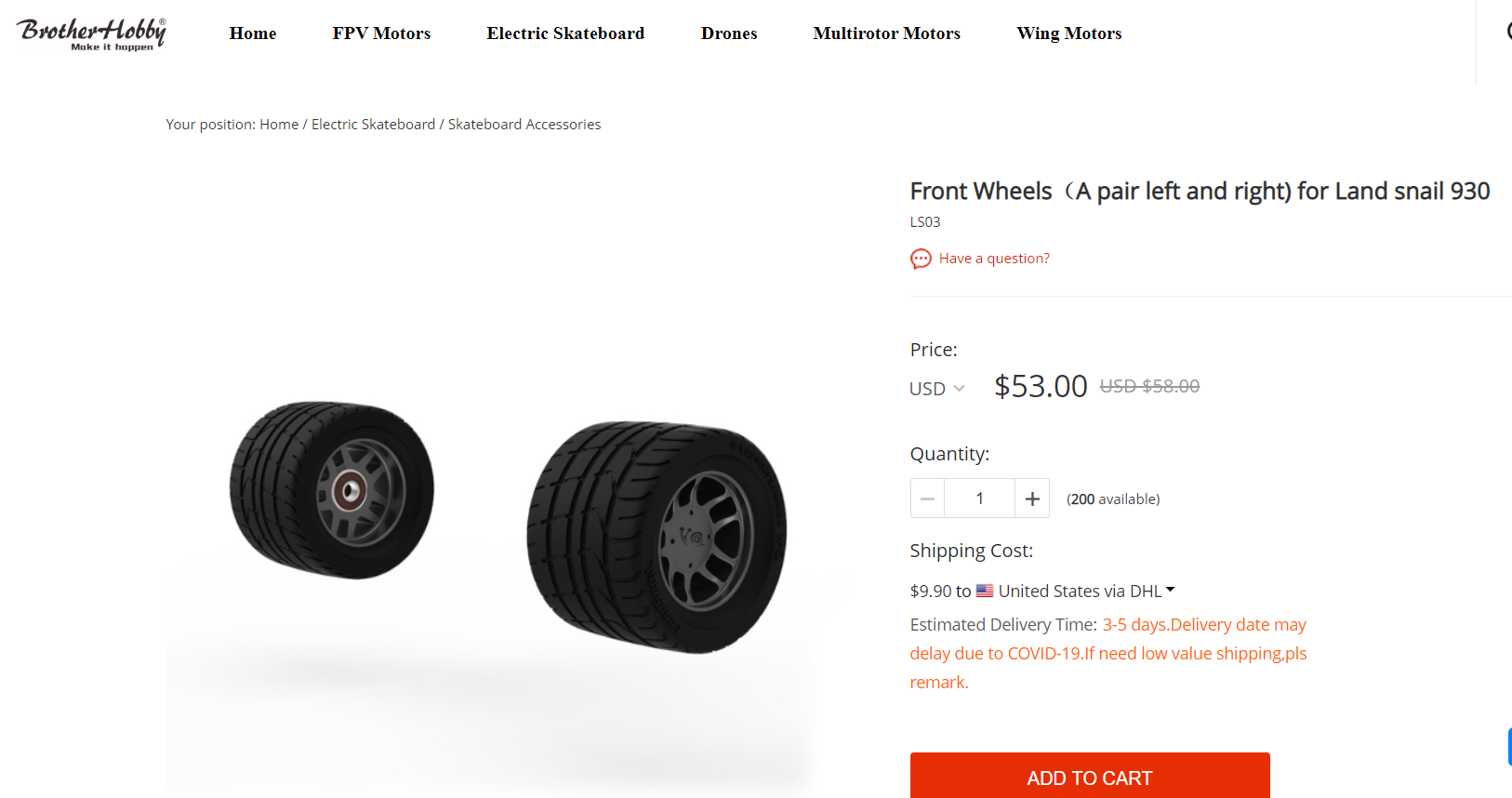Expand the United States via DHL dropdown
This screenshot has width=1512, height=798.
coord(1170,591)
